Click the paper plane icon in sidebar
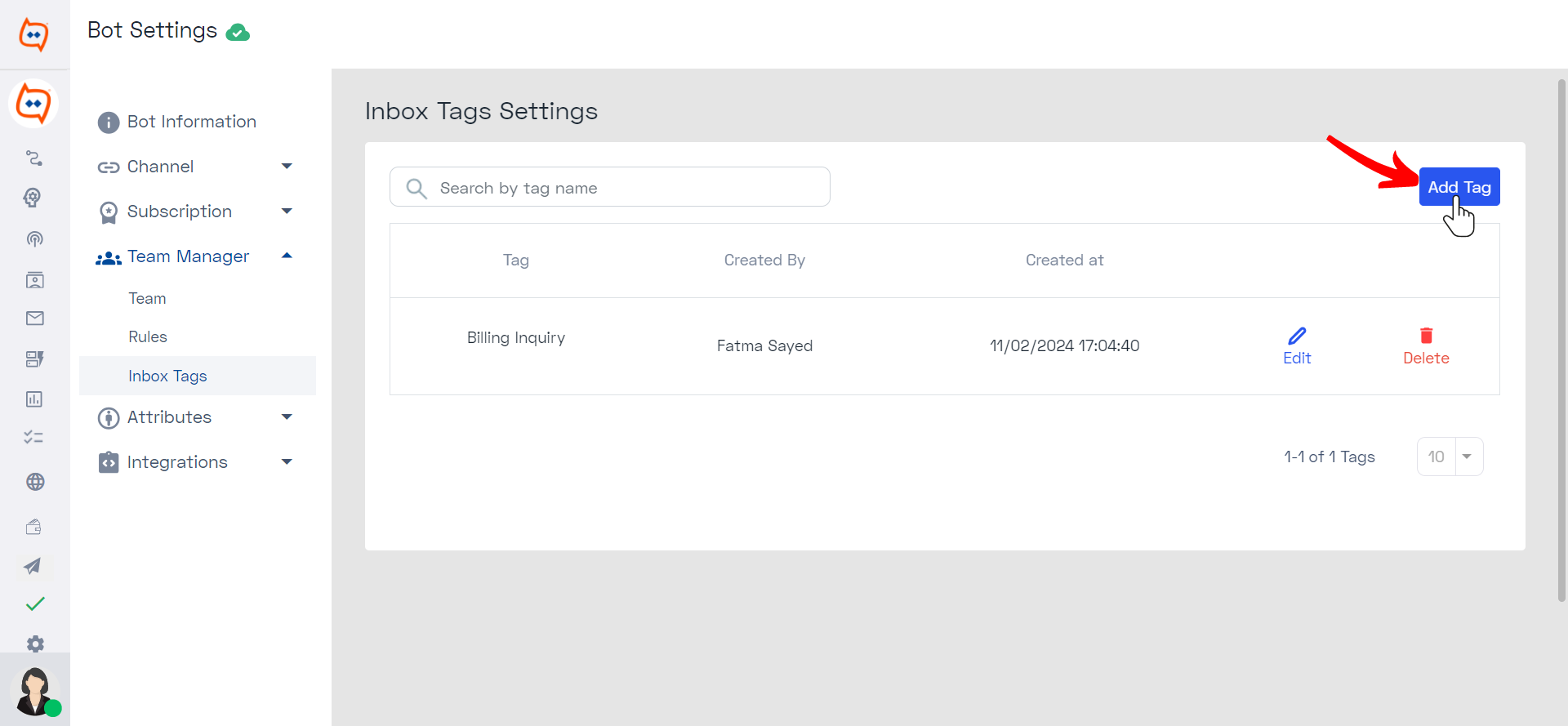The height and width of the screenshot is (726, 1568). [x=33, y=566]
